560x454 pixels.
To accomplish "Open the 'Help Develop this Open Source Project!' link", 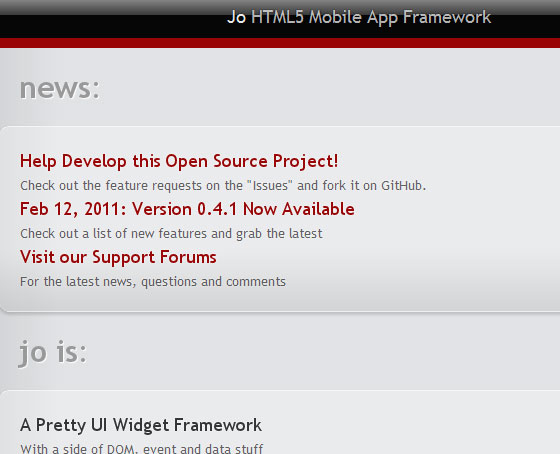I will tap(179, 161).
